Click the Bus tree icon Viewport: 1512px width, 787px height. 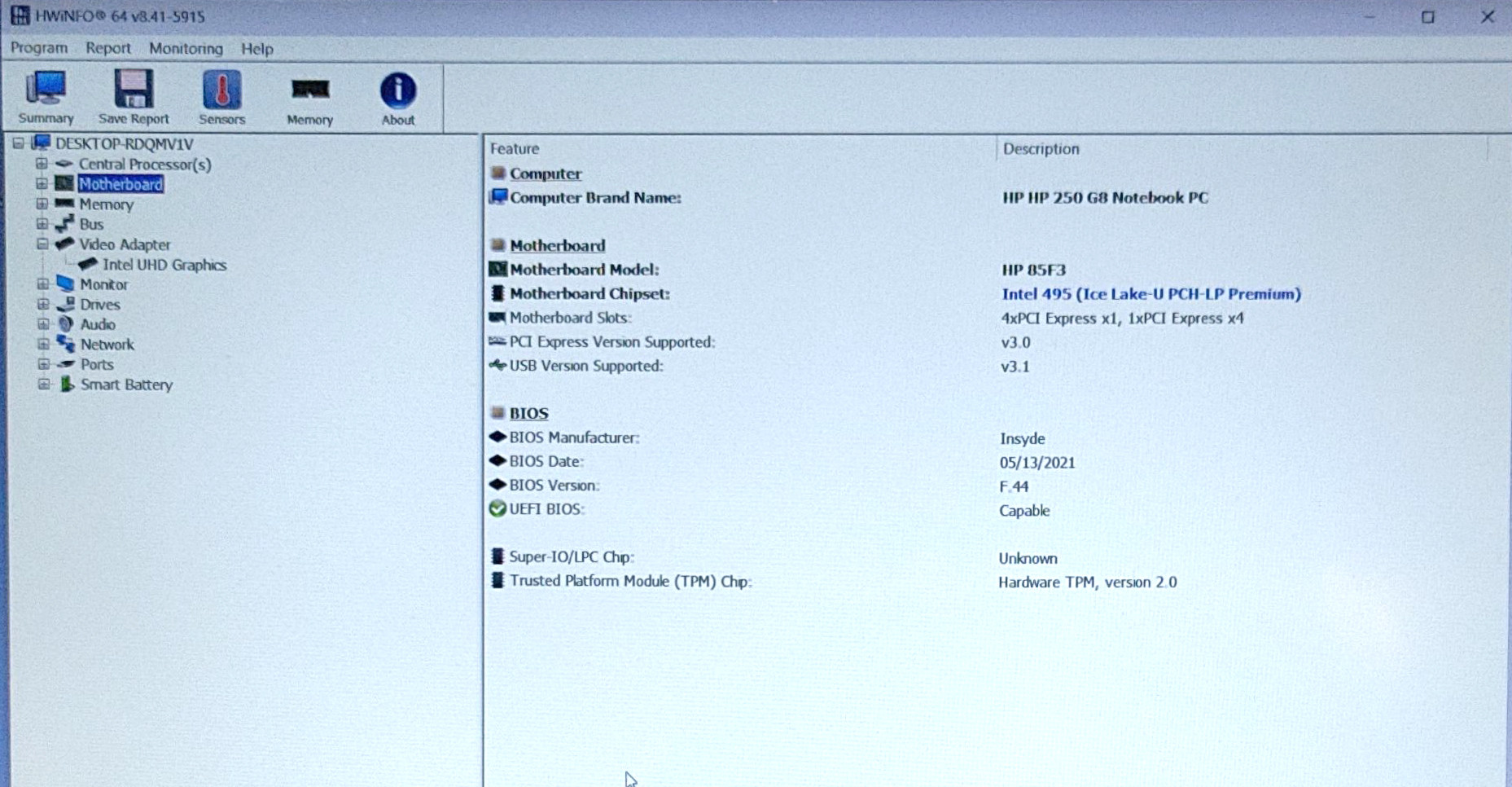(64, 223)
